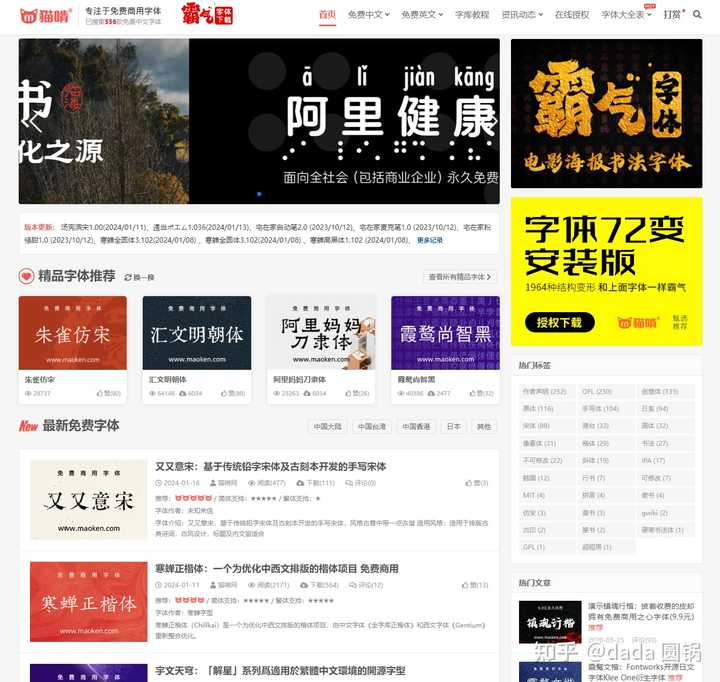Open the 寒蝉正楷体 article thumbnail
This screenshot has width=720, height=682.
[89, 602]
